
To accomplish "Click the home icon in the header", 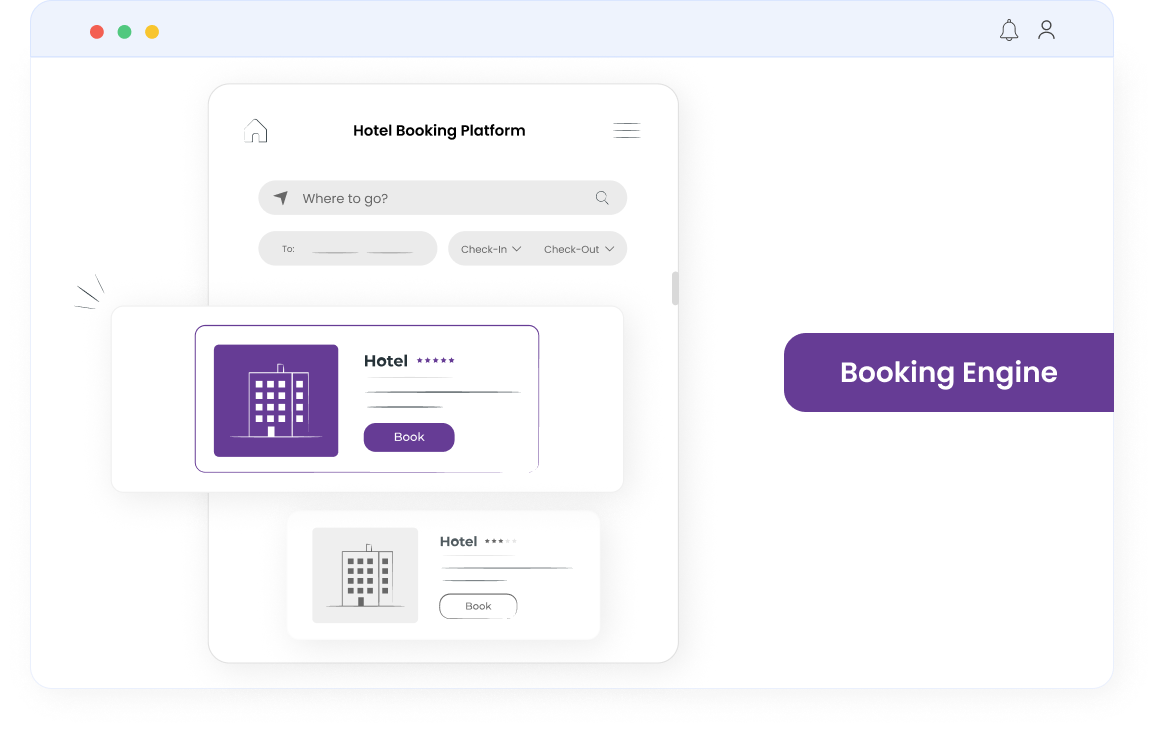I will 255,129.
